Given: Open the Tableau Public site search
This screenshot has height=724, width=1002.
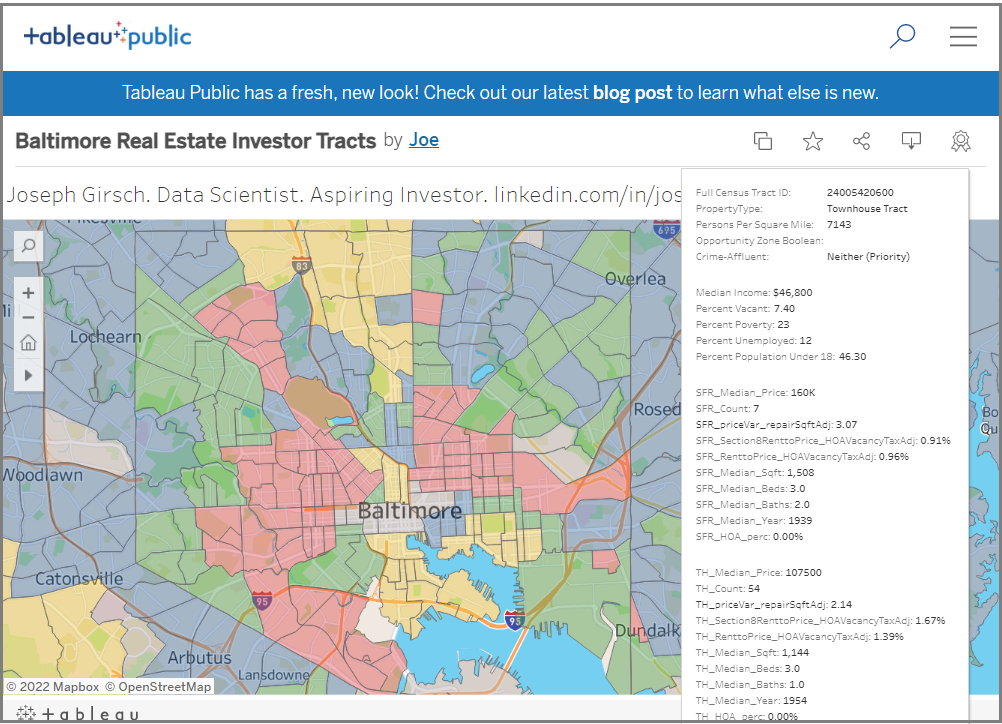Looking at the screenshot, I should pyautogui.click(x=902, y=37).
